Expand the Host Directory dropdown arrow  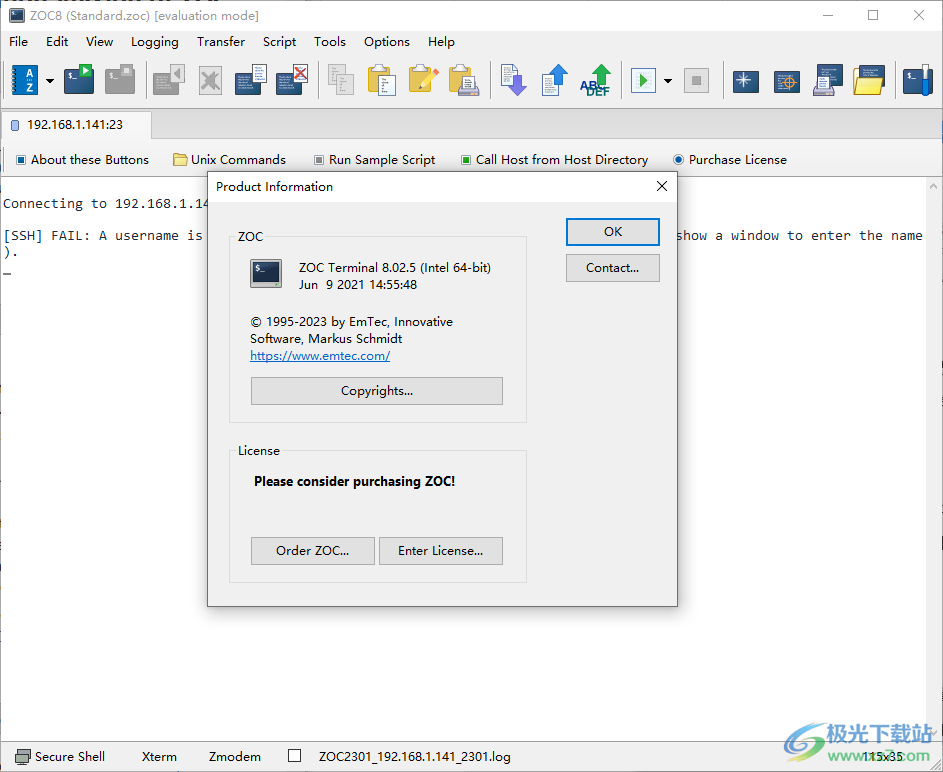coord(50,81)
